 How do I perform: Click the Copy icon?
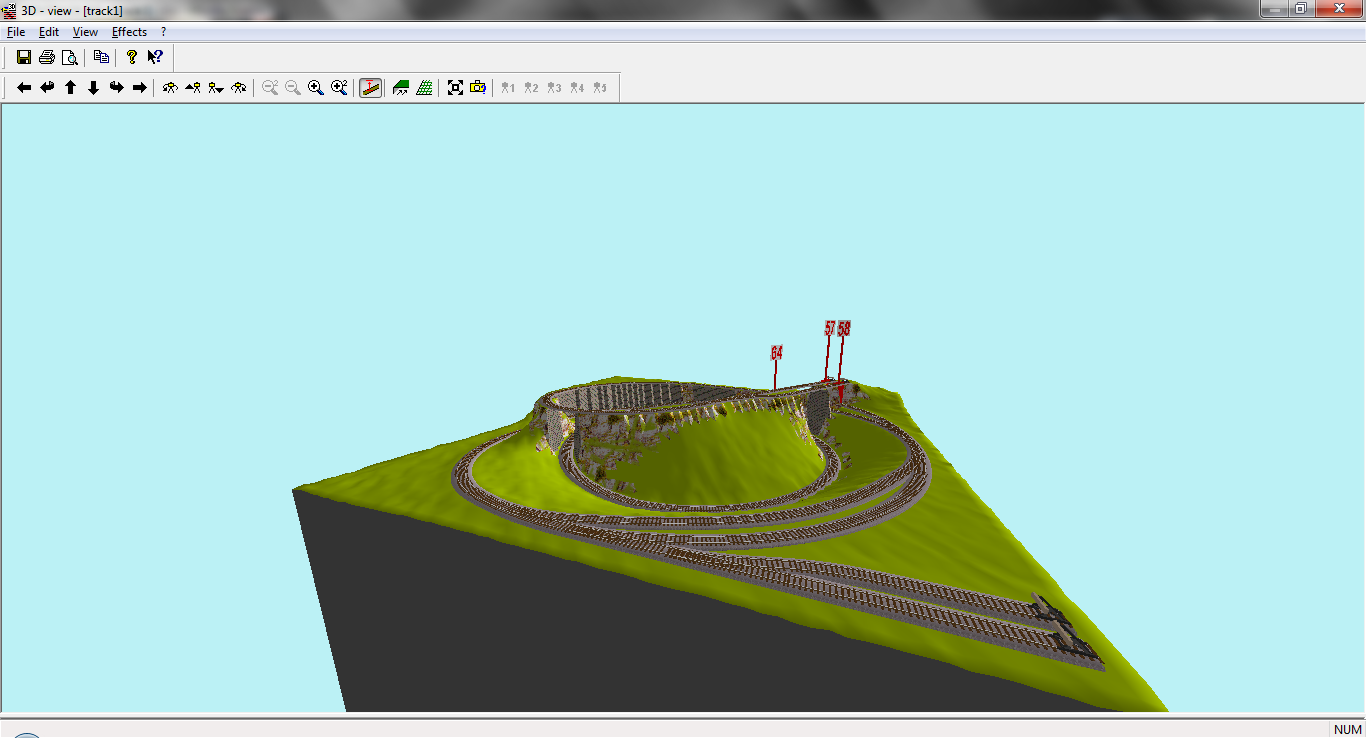(x=101, y=57)
